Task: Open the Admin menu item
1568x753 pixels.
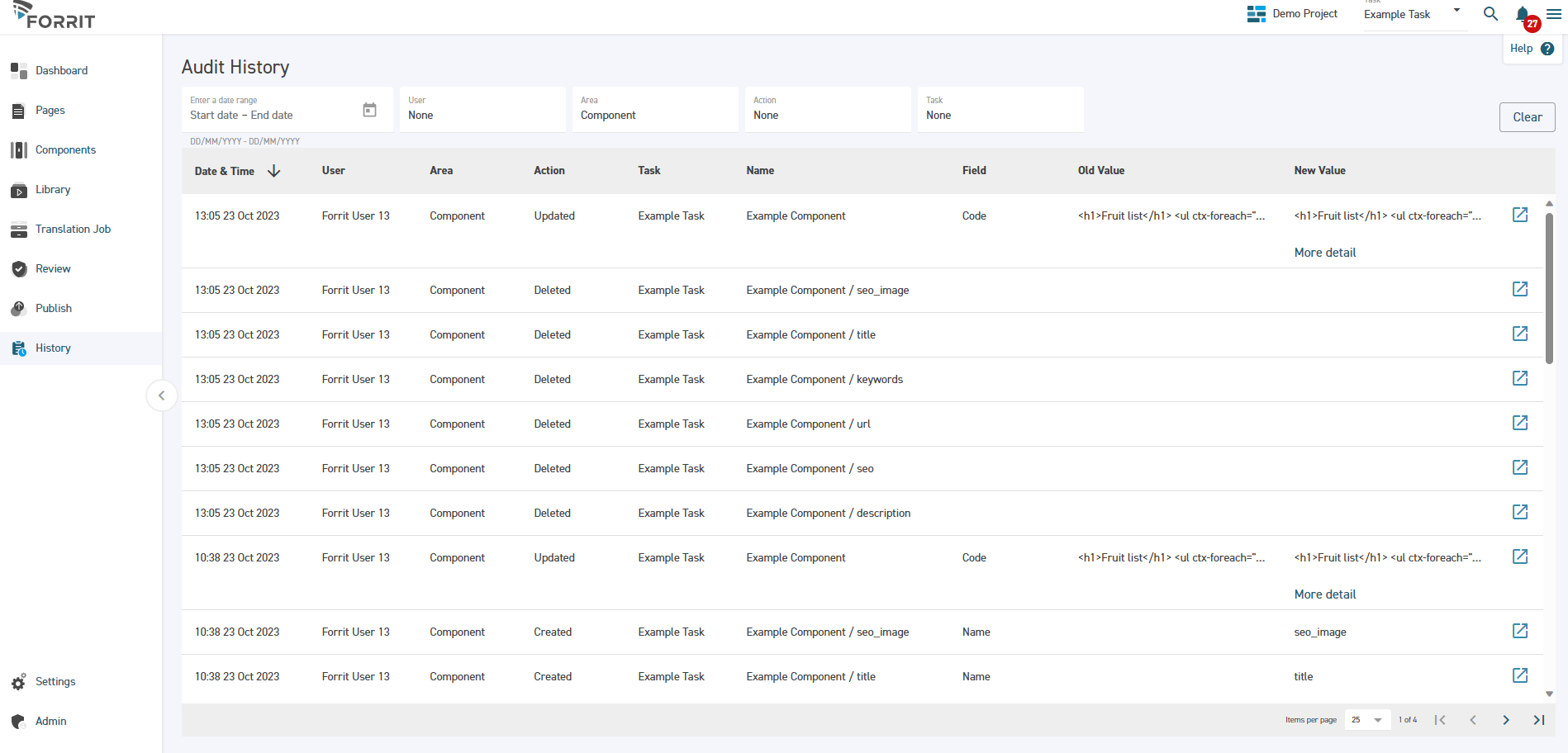Action: (18, 721)
